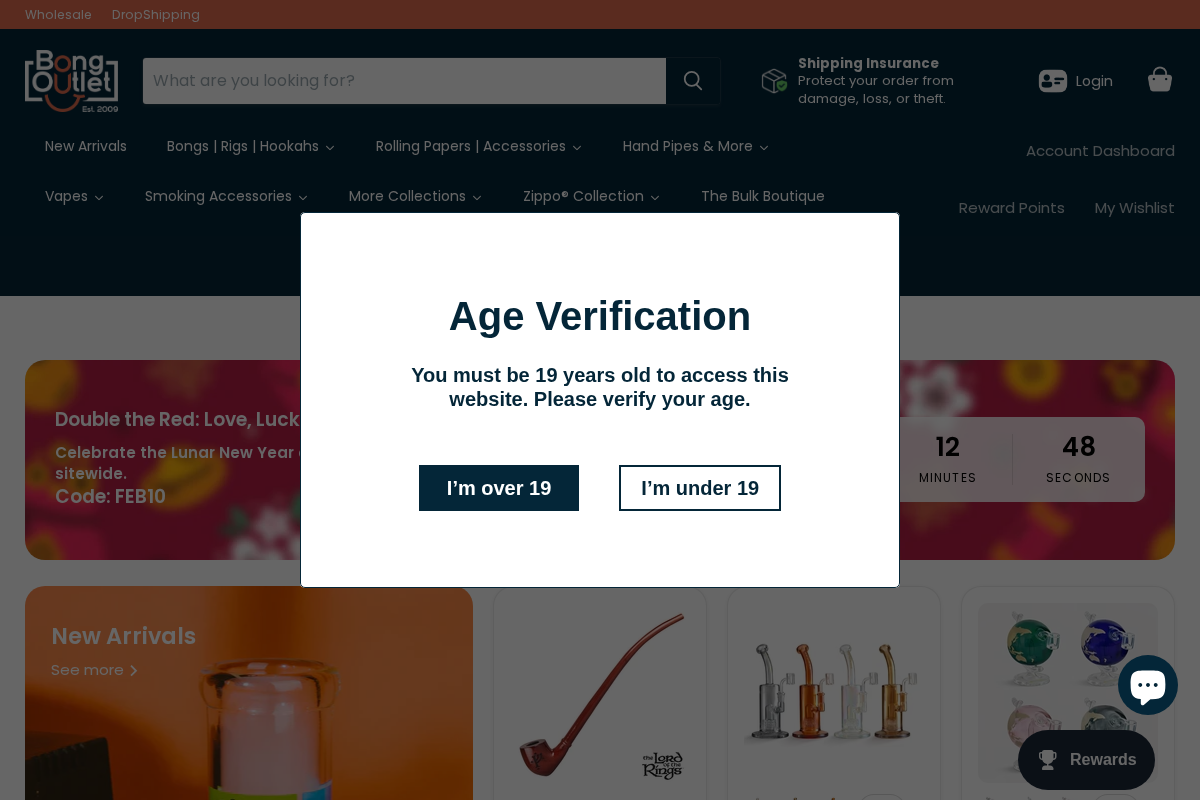Open the Lord of the Rings pipe thumbnail
The height and width of the screenshot is (800, 1200).
[x=600, y=695]
